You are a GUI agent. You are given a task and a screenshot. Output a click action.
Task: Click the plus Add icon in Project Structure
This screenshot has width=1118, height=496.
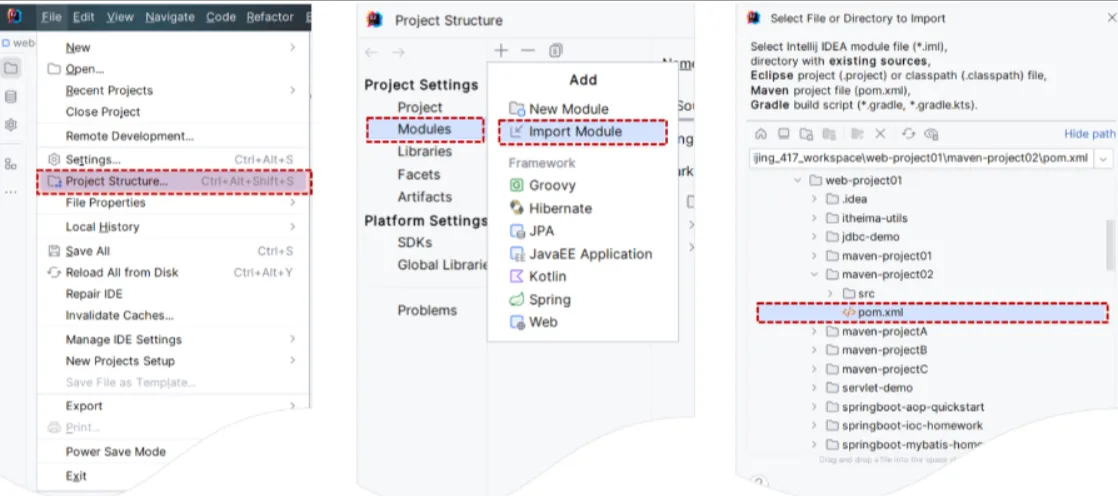(x=502, y=51)
